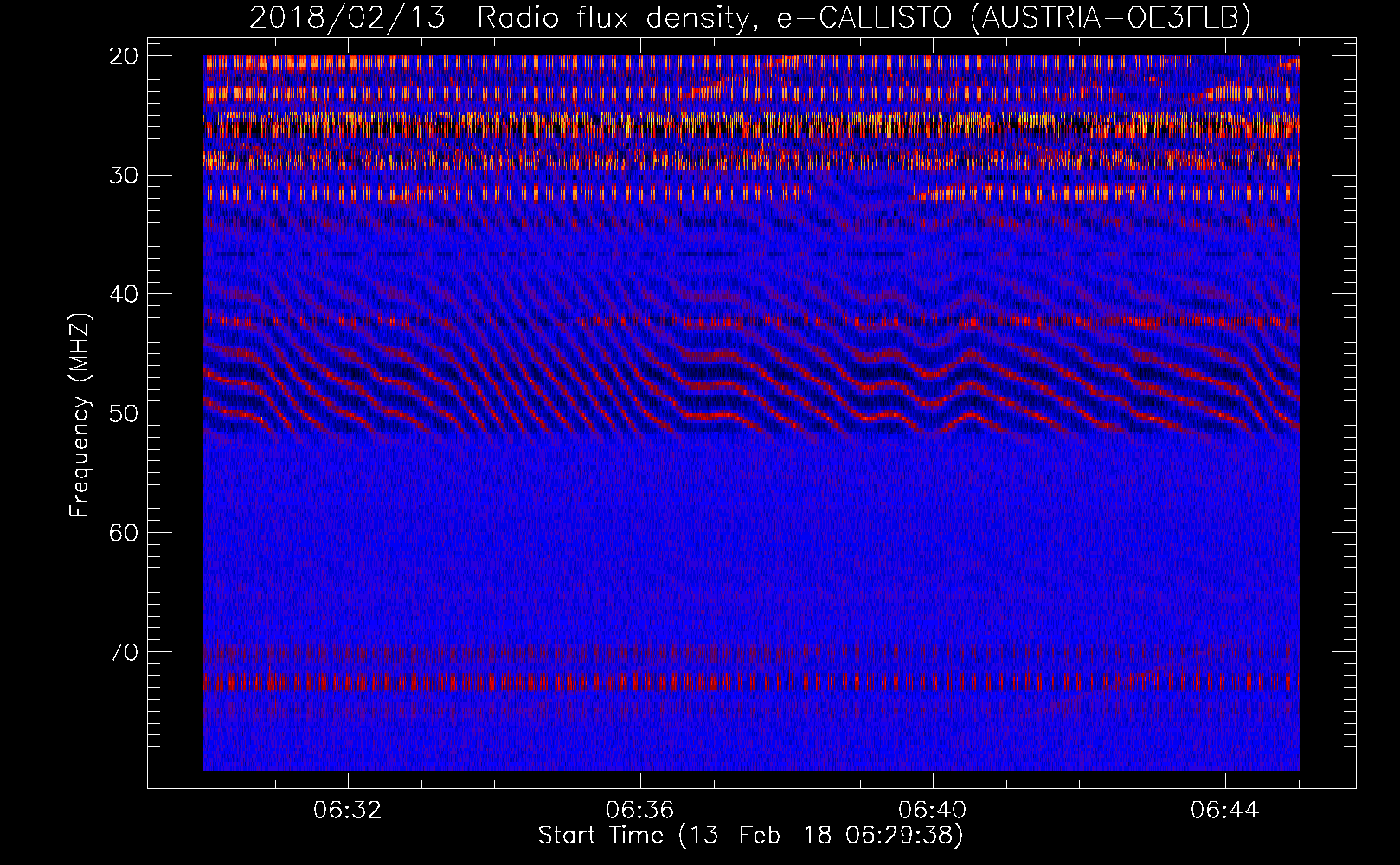Click the 70 MHz frequency tick label
Image resolution: width=1400 pixels, height=865 pixels.
(125, 652)
